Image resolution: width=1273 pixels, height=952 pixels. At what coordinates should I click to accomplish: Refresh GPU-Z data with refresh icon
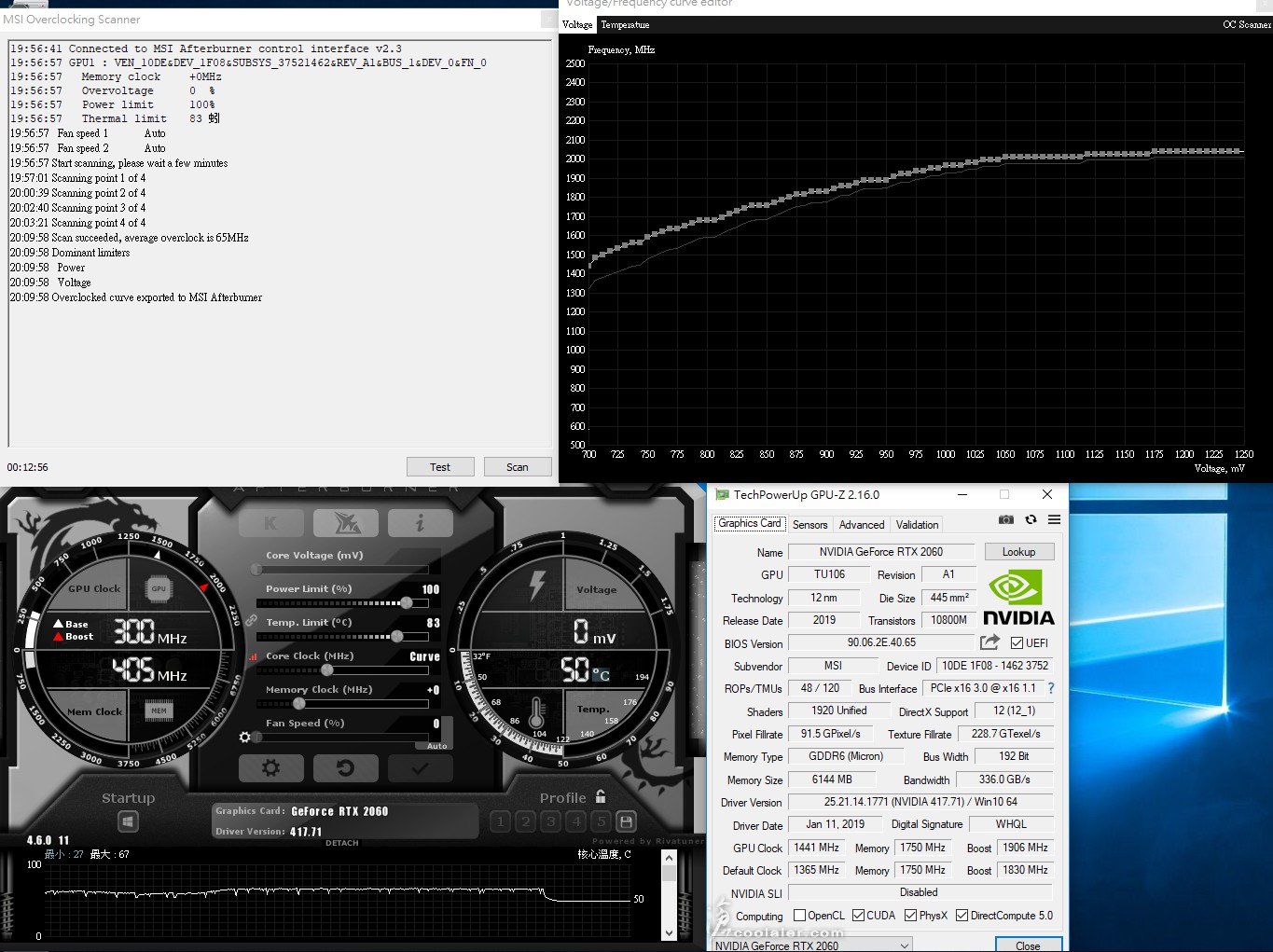tap(1031, 519)
